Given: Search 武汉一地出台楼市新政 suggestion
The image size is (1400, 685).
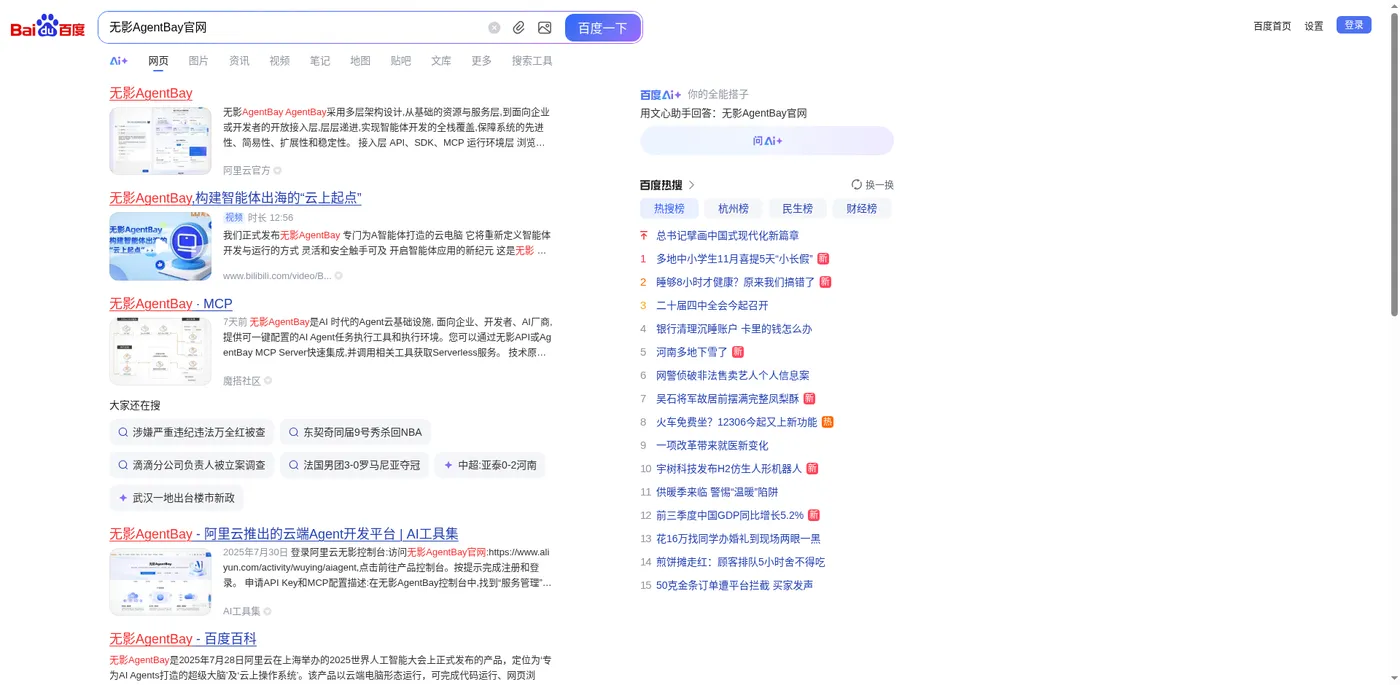Looking at the screenshot, I should point(176,498).
